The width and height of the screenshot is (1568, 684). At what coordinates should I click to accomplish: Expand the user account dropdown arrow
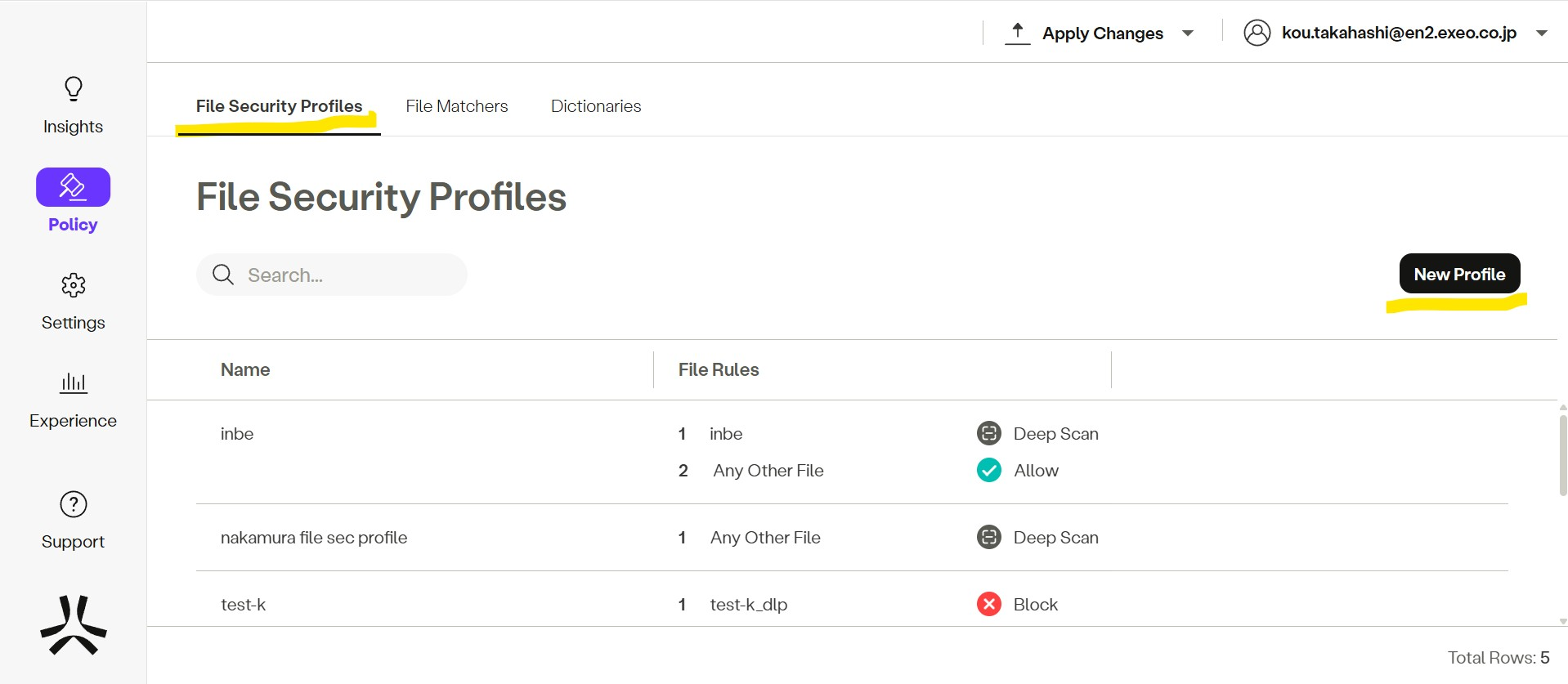(1541, 34)
